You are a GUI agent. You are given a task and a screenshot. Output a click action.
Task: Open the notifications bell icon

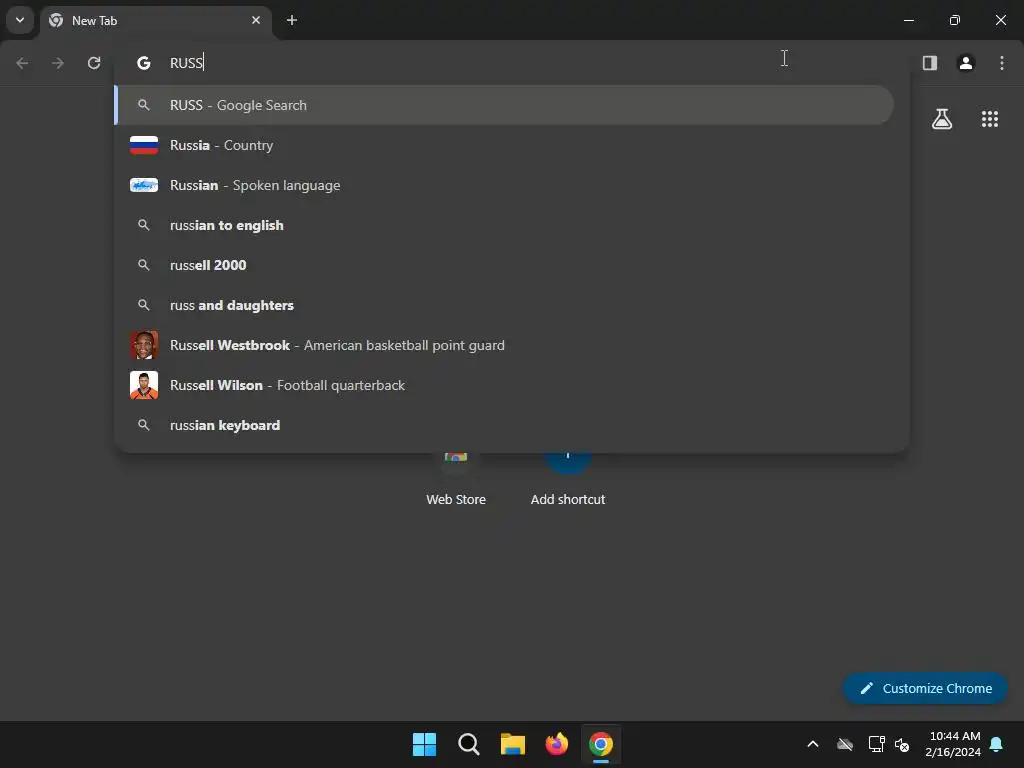point(997,744)
